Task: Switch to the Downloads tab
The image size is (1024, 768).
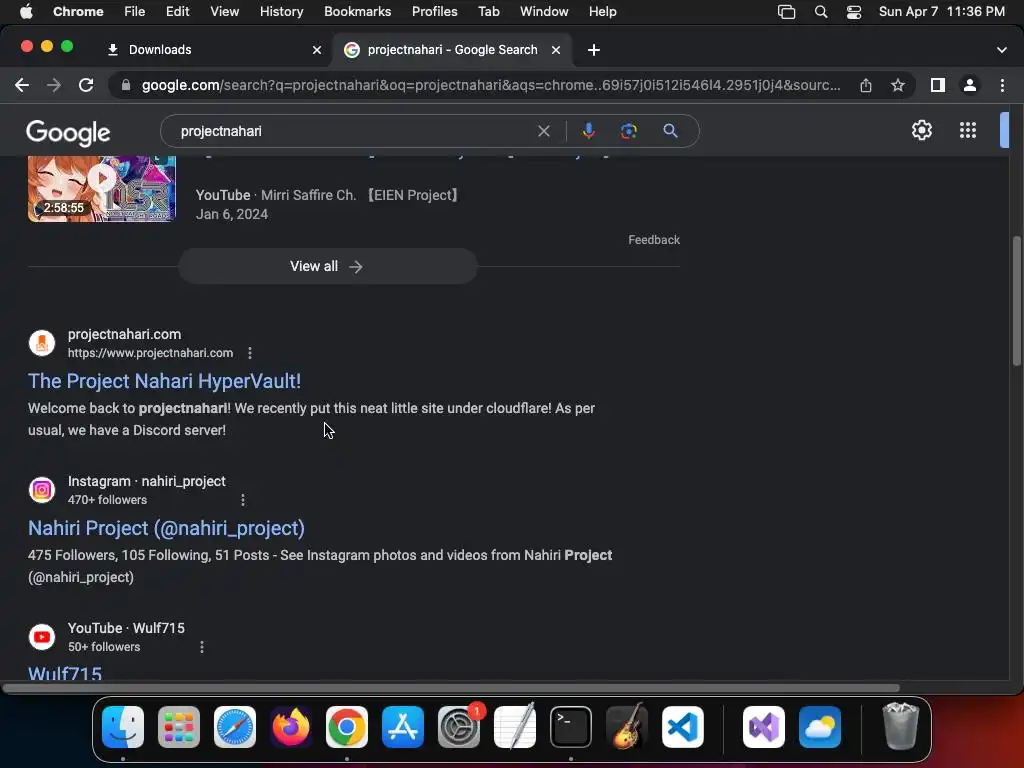Action: [x=210, y=50]
